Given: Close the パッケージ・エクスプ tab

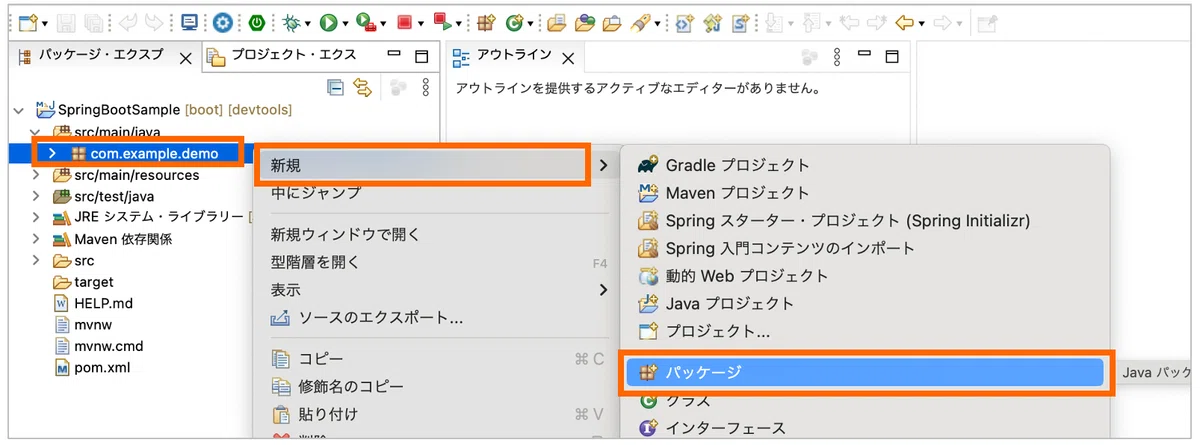Looking at the screenshot, I should 185,58.
